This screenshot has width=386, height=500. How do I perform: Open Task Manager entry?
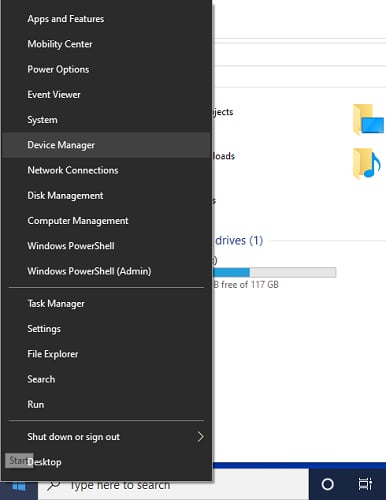point(107,304)
